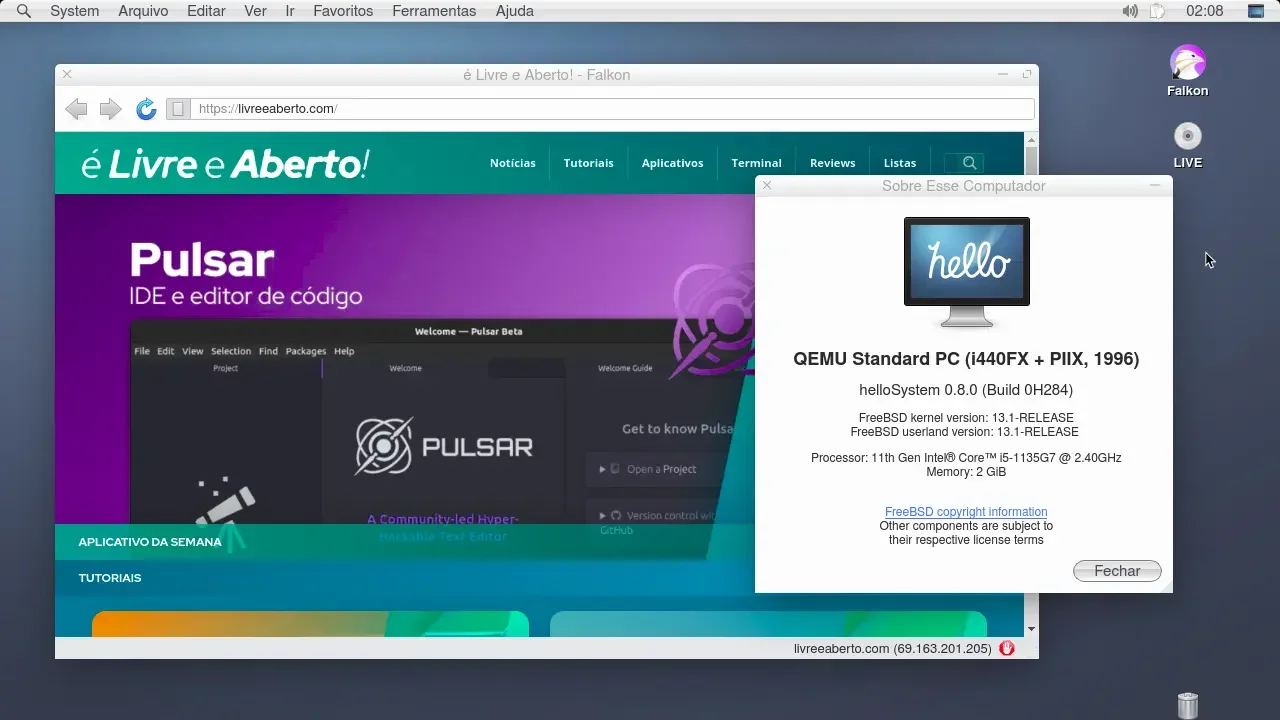
Task: Click the teal tutorial card
Action: pos(768,624)
